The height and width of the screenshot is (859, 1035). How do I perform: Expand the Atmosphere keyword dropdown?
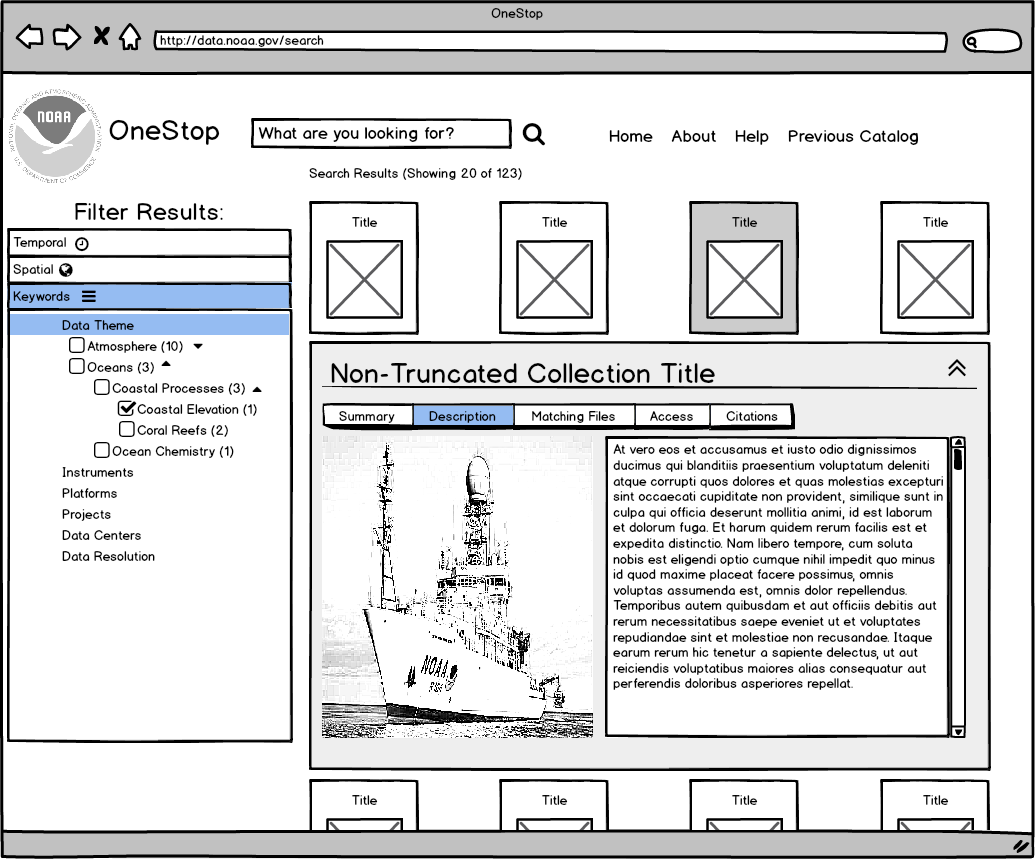pos(198,345)
